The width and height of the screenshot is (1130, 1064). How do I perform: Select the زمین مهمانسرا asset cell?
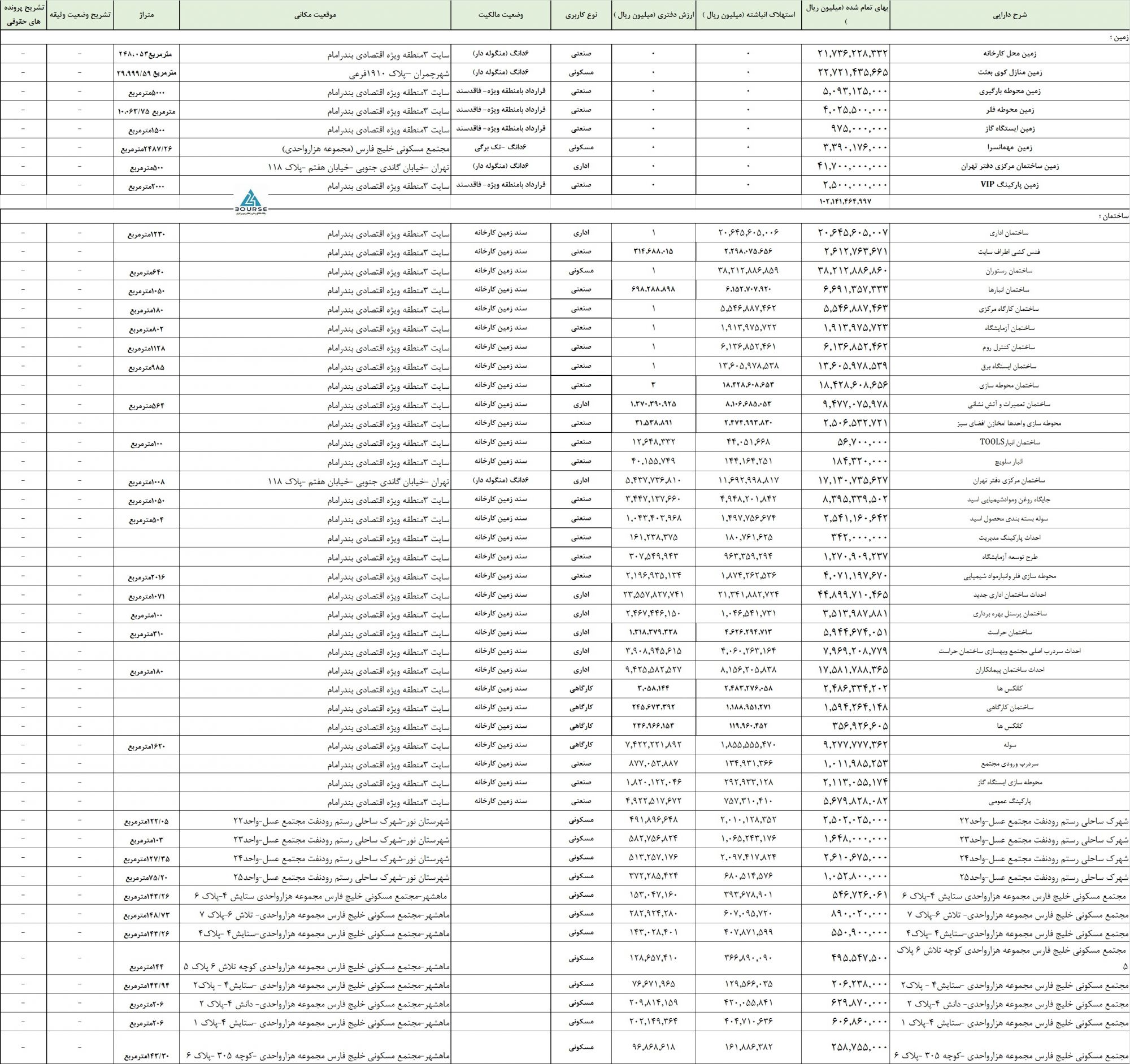pyautogui.click(x=1010, y=148)
